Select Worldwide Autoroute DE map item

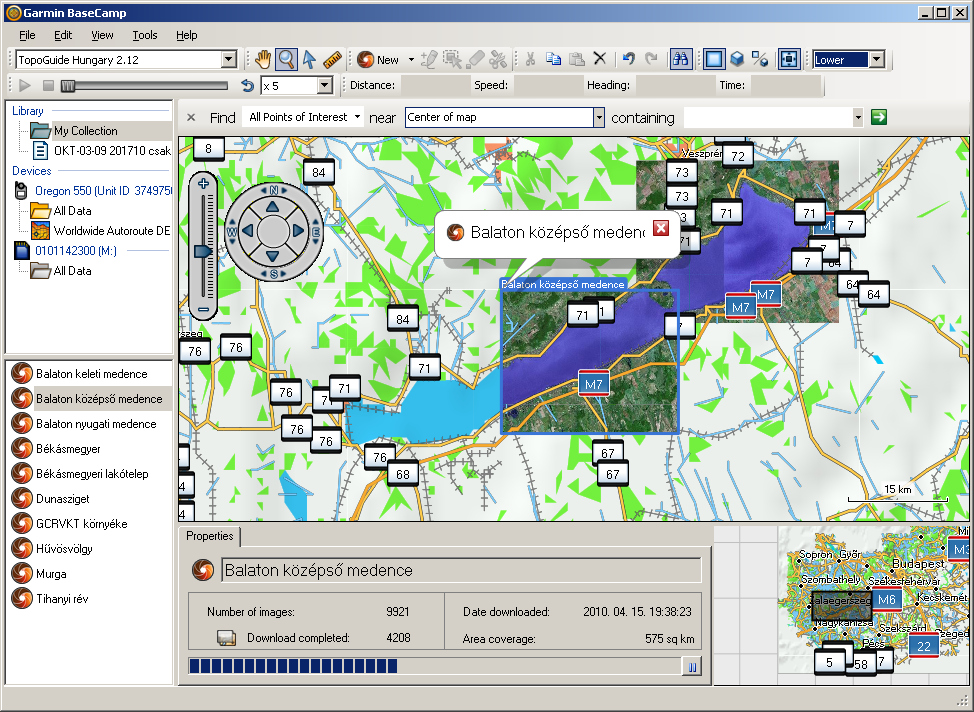pyautogui.click(x=112, y=231)
